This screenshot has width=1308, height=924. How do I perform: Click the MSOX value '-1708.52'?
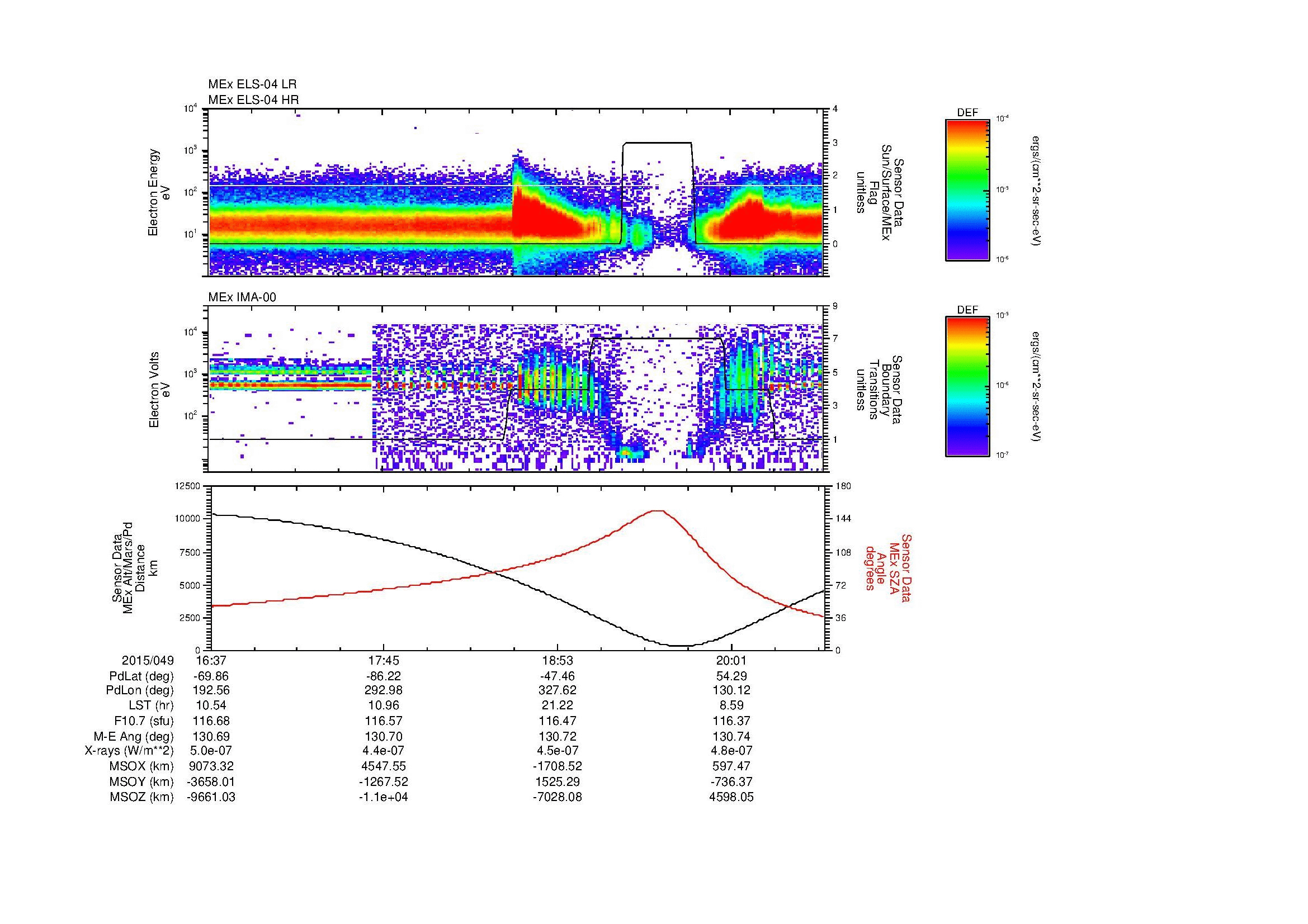[557, 766]
